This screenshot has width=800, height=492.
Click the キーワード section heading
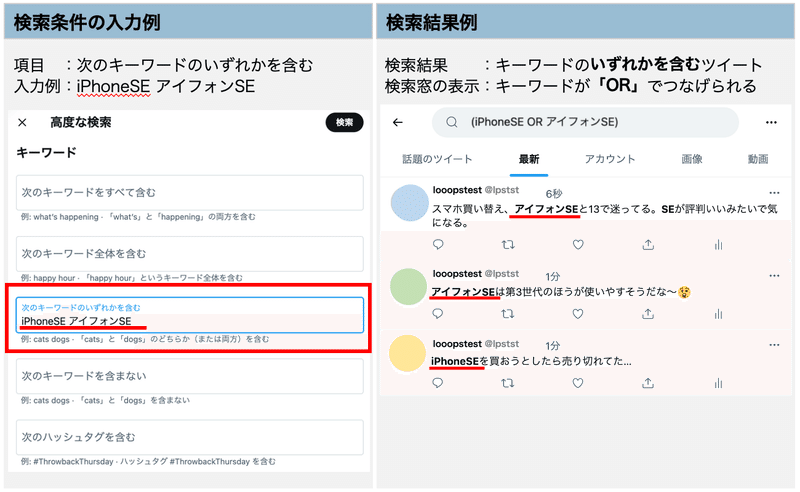pos(46,152)
